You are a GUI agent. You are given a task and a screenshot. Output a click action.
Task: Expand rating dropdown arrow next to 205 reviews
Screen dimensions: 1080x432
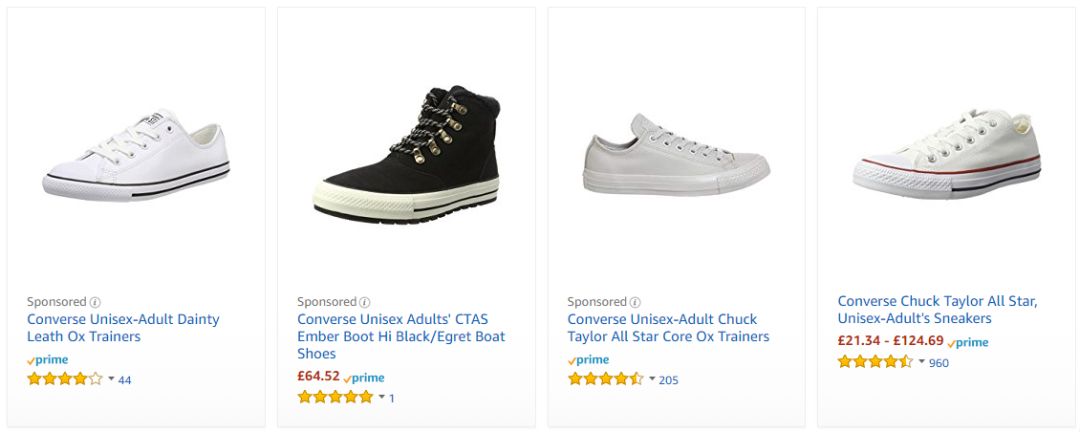[x=652, y=379]
